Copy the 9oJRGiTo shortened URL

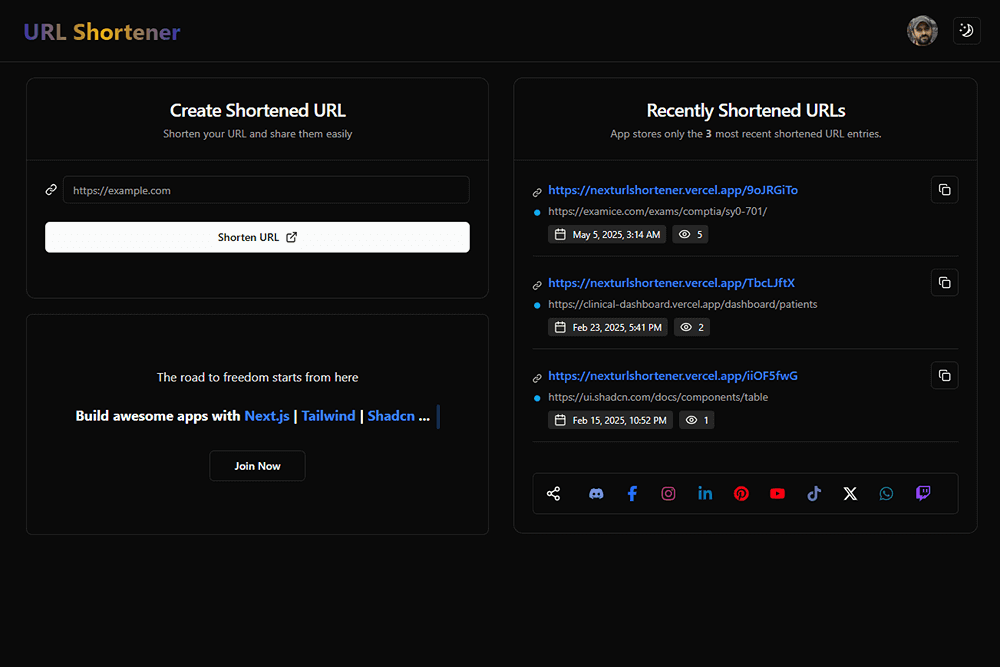[x=944, y=189]
